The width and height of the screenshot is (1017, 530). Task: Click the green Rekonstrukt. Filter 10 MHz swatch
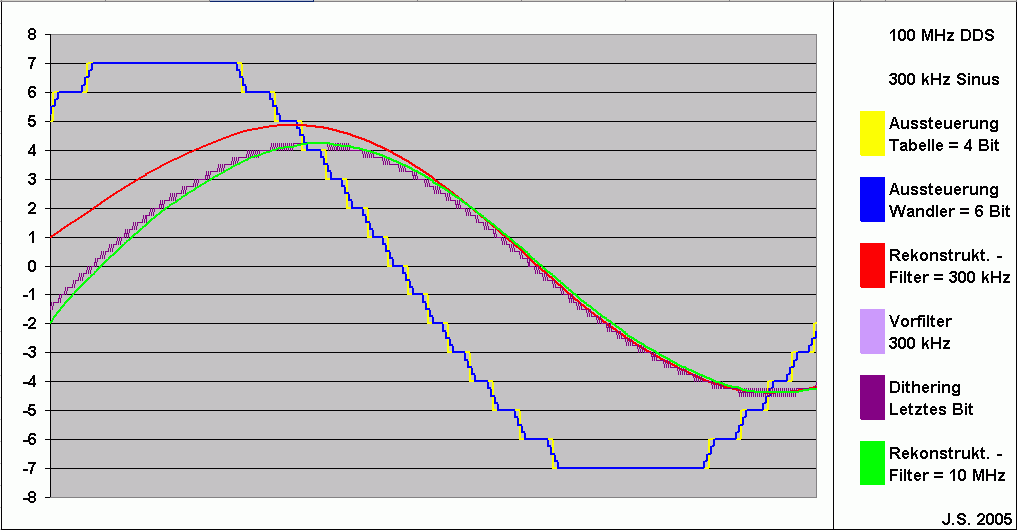coord(872,463)
